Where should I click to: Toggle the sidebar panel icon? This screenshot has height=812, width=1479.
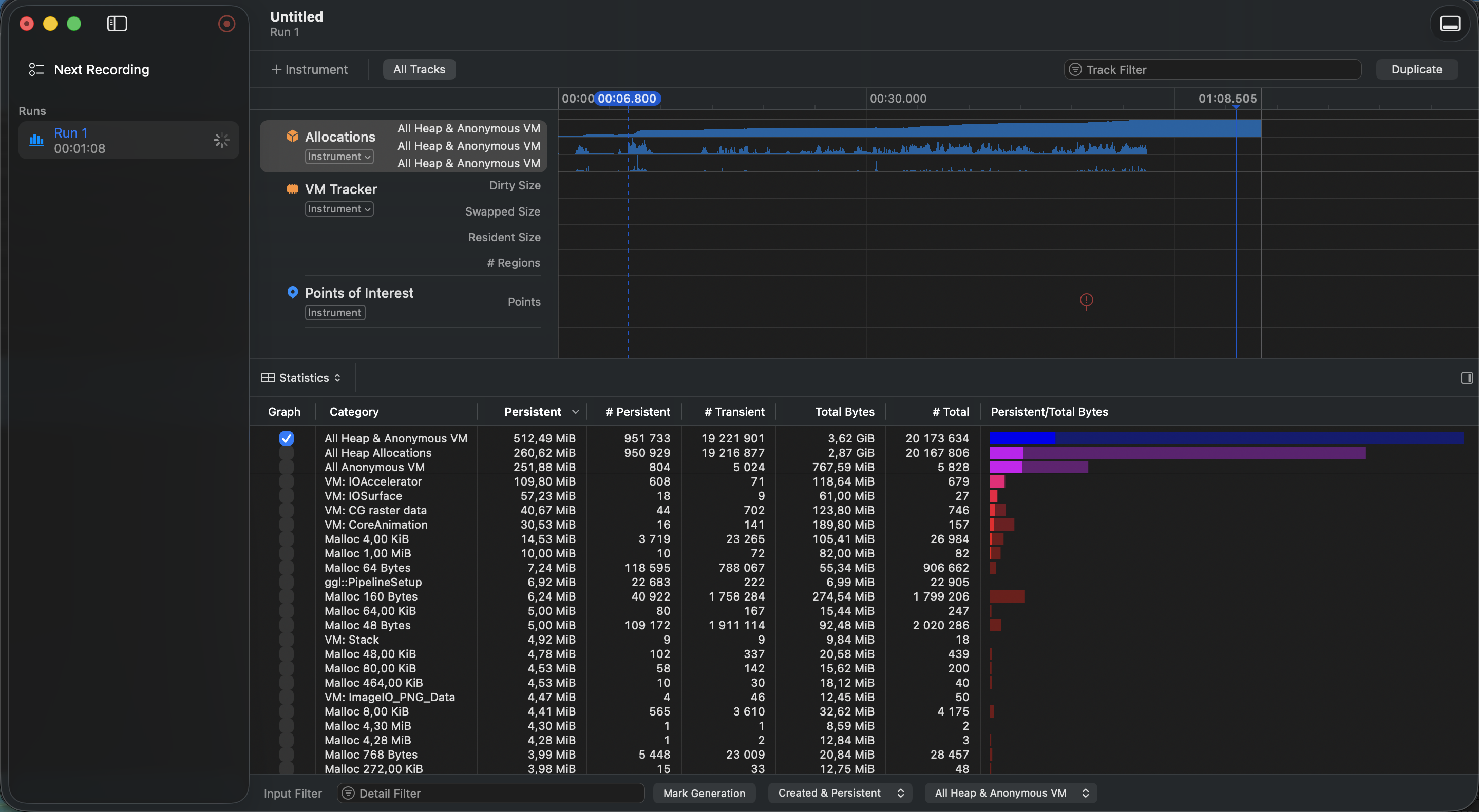tap(117, 24)
